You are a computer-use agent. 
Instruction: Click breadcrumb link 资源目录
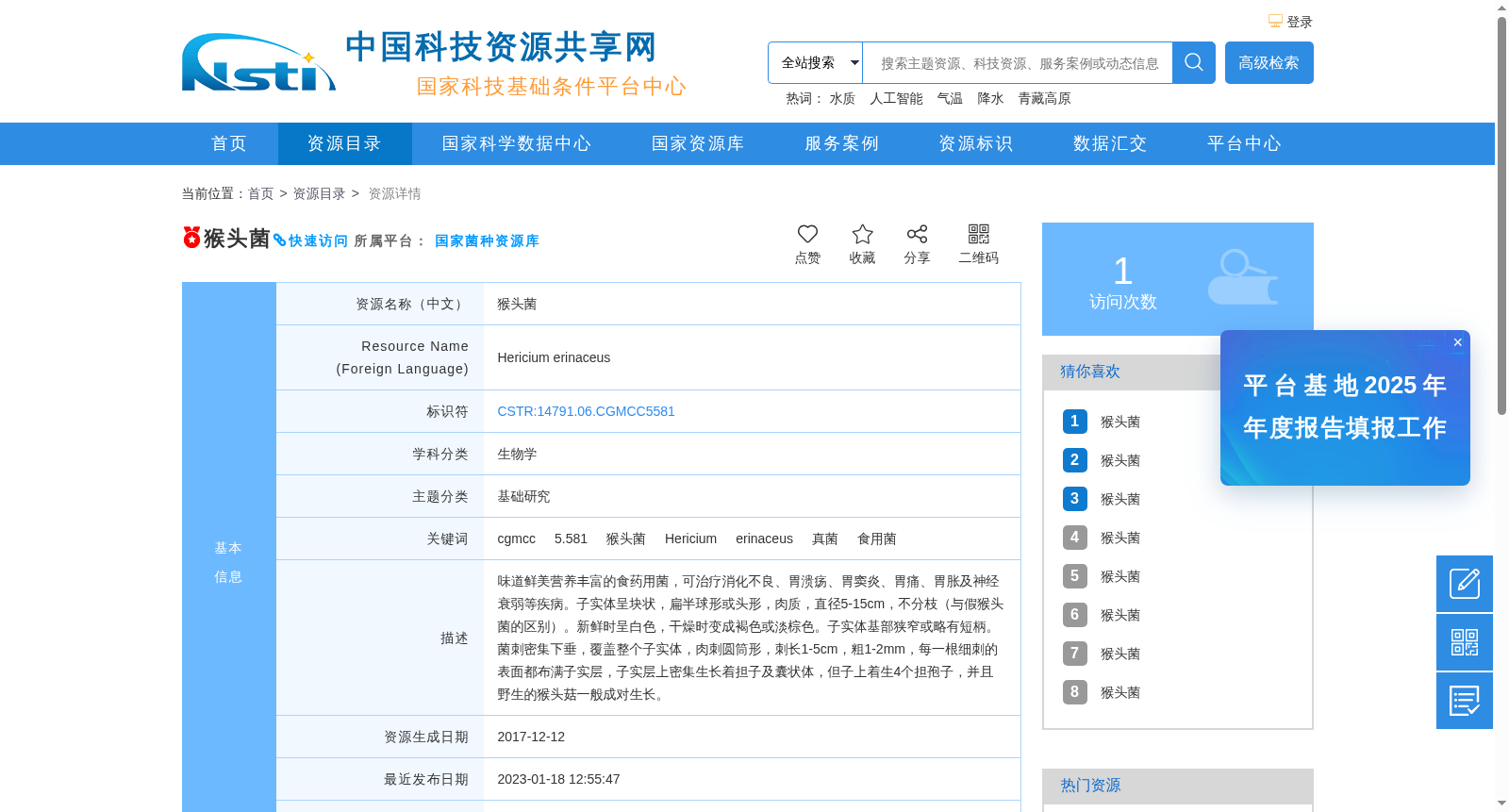tap(319, 193)
